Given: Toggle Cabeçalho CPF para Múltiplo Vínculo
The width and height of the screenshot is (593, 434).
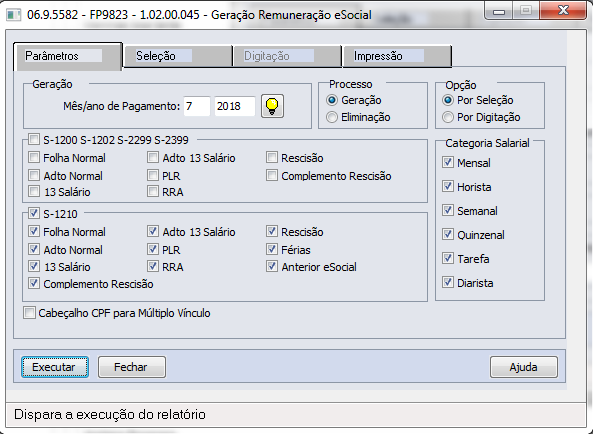Looking at the screenshot, I should pos(29,313).
